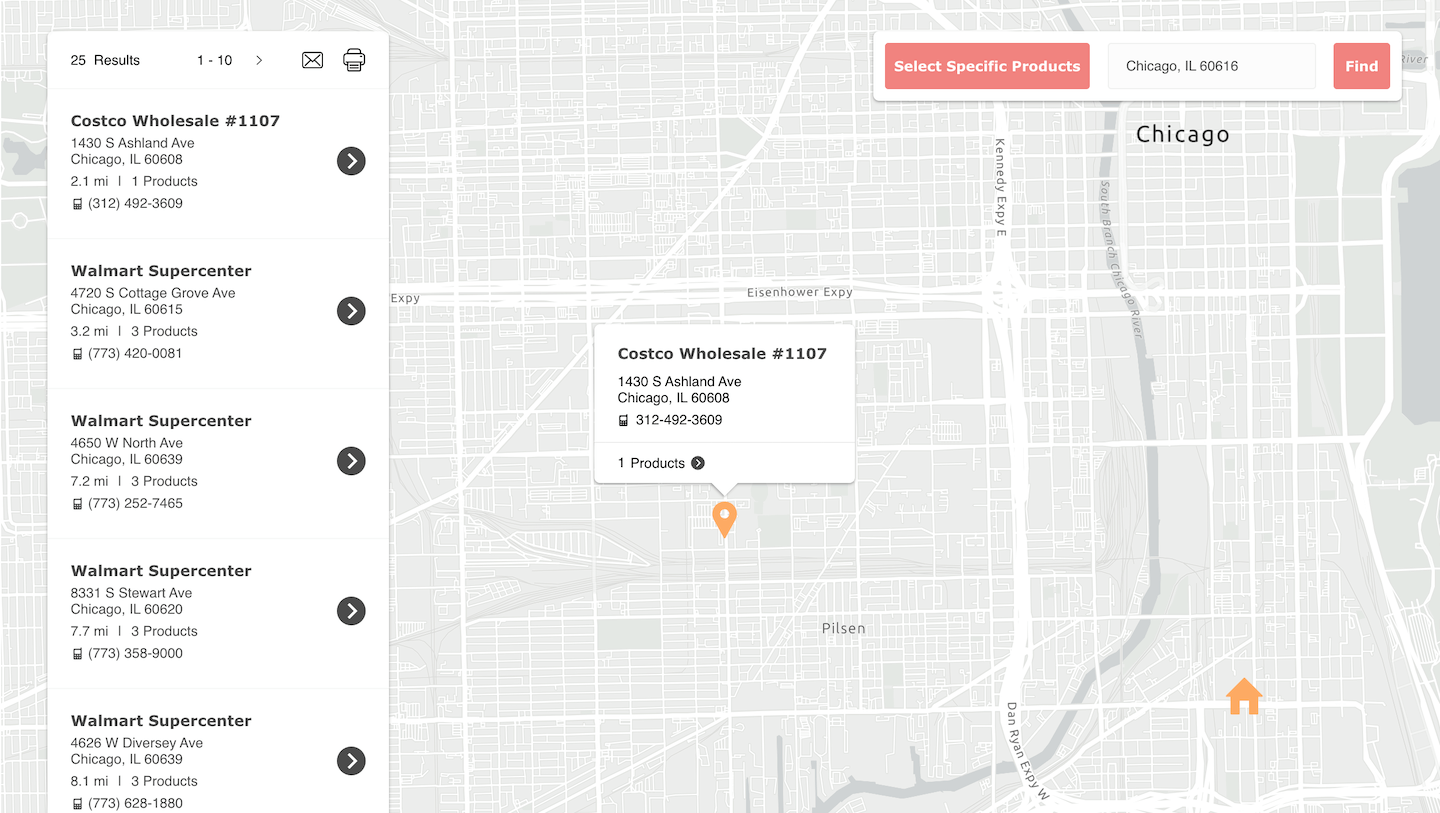This screenshot has width=1440, height=813.
Task: Click the 25 Results count
Action: click(105, 60)
